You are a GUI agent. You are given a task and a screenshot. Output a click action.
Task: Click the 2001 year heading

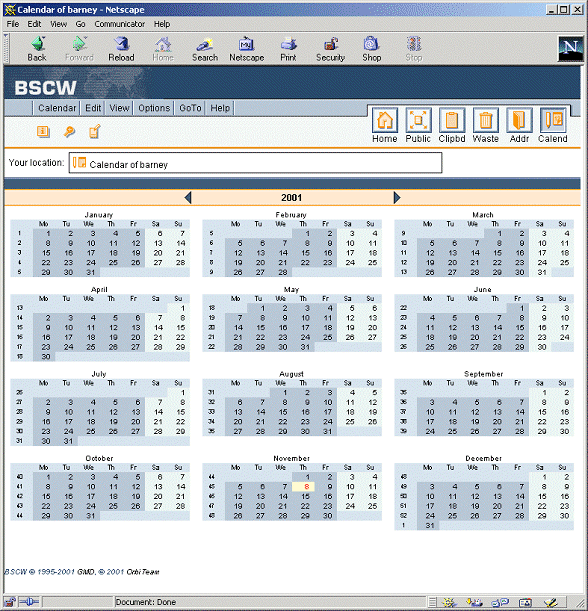click(291, 198)
